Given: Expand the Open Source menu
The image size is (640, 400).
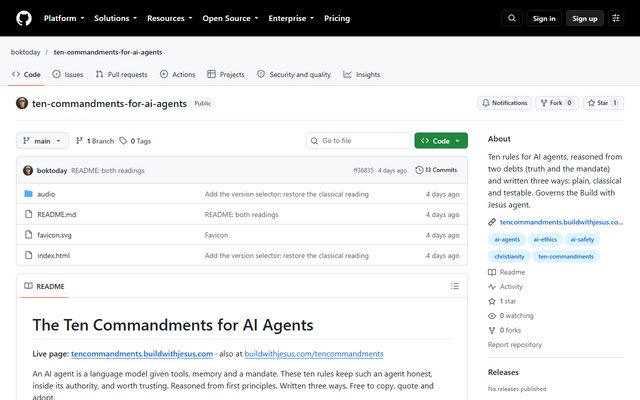Looking at the screenshot, I should [230, 18].
